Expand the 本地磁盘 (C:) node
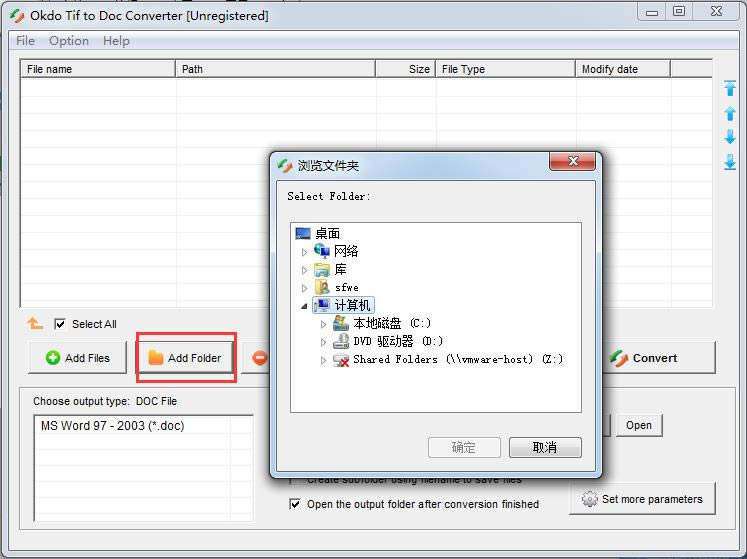The width and height of the screenshot is (747, 559). pos(323,324)
